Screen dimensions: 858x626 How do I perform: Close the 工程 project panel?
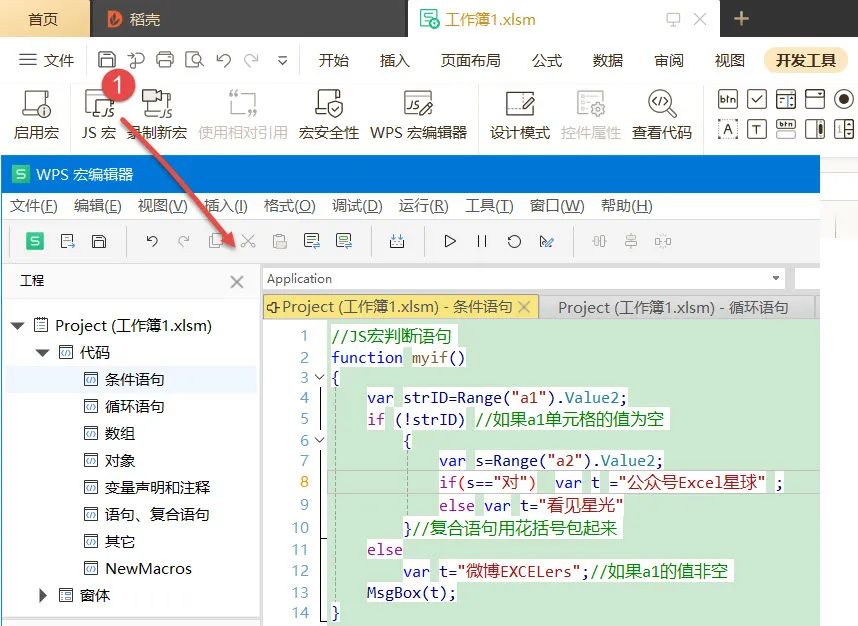pyautogui.click(x=236, y=282)
